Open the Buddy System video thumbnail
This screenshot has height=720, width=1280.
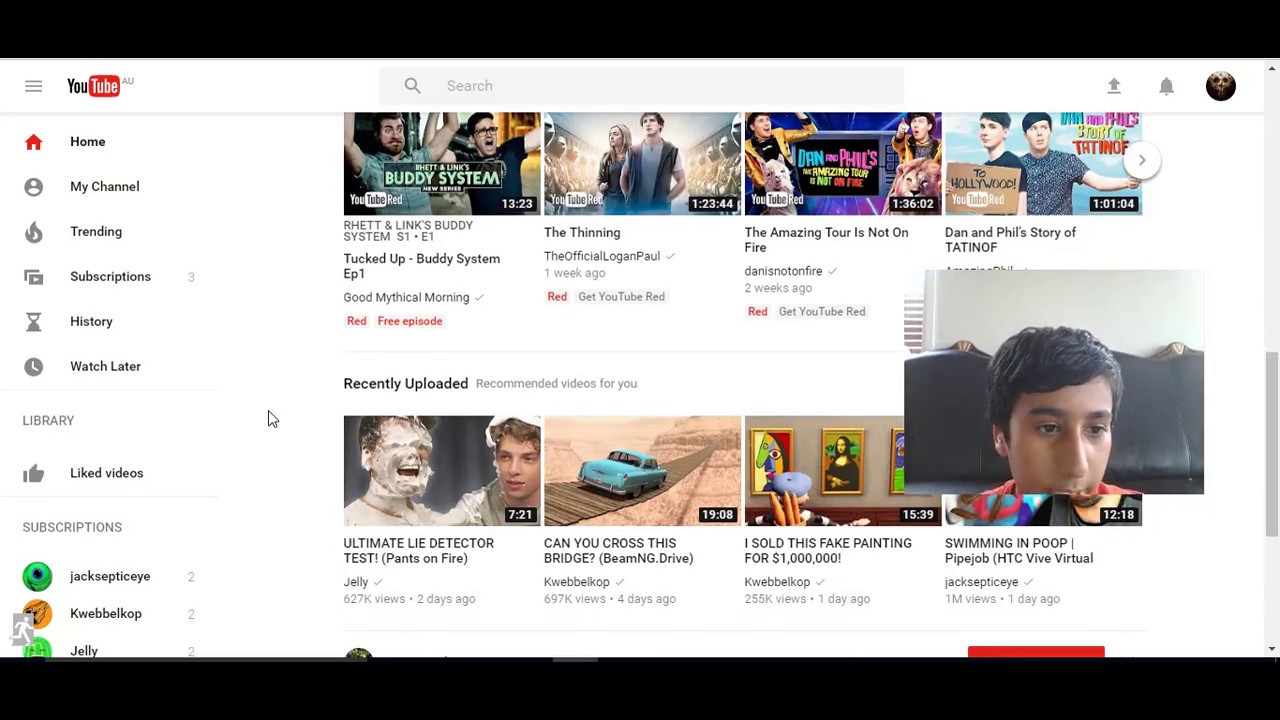click(x=442, y=163)
